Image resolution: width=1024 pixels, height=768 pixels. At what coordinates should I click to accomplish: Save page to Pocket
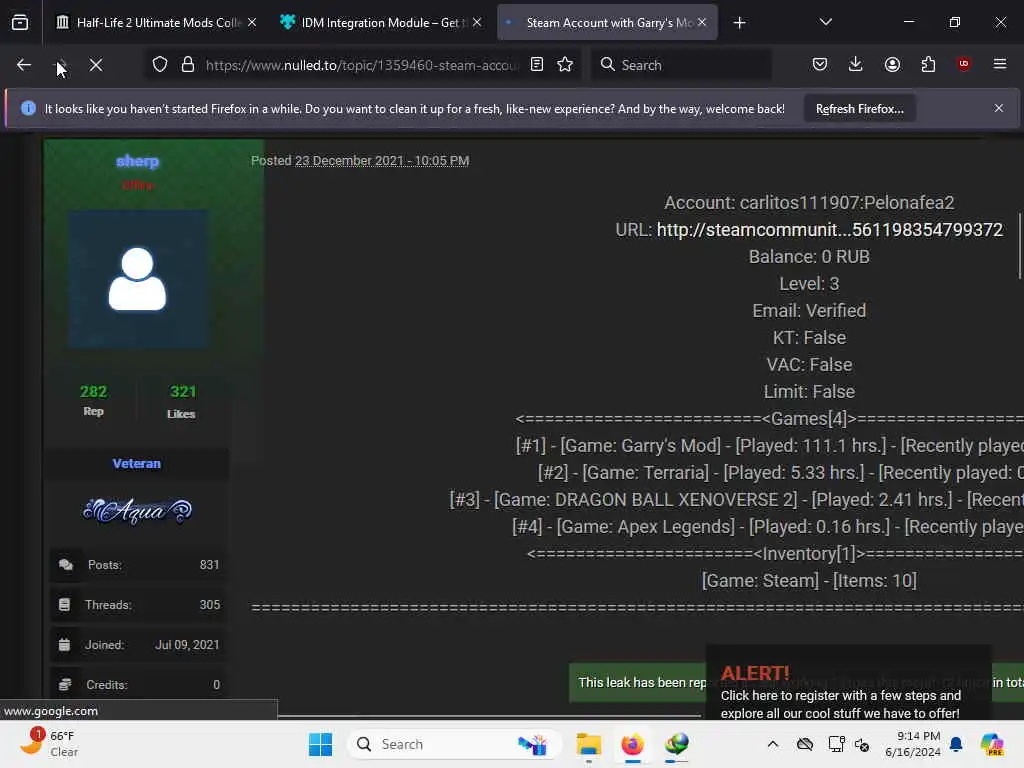click(820, 65)
